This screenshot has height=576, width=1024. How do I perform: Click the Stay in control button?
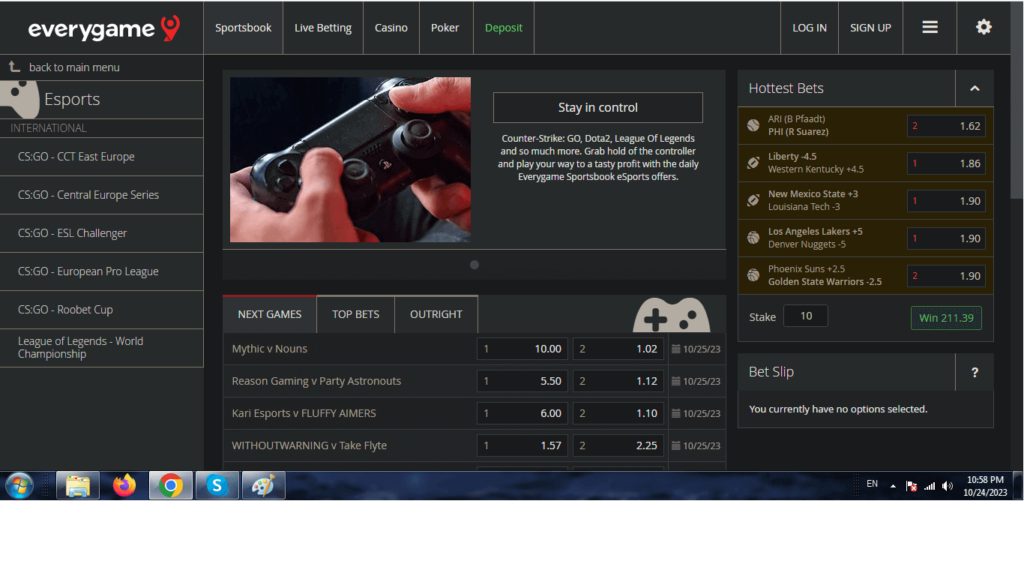coord(598,107)
